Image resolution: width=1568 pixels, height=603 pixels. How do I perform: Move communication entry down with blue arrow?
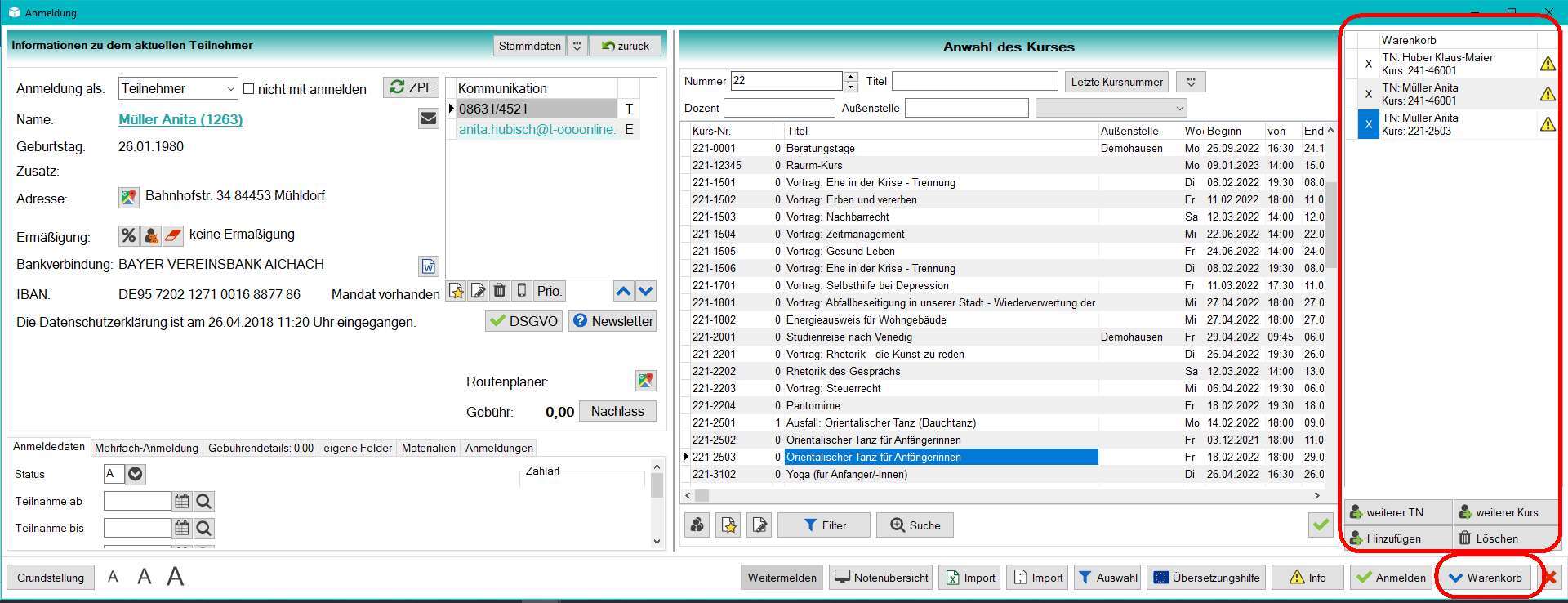[646, 291]
